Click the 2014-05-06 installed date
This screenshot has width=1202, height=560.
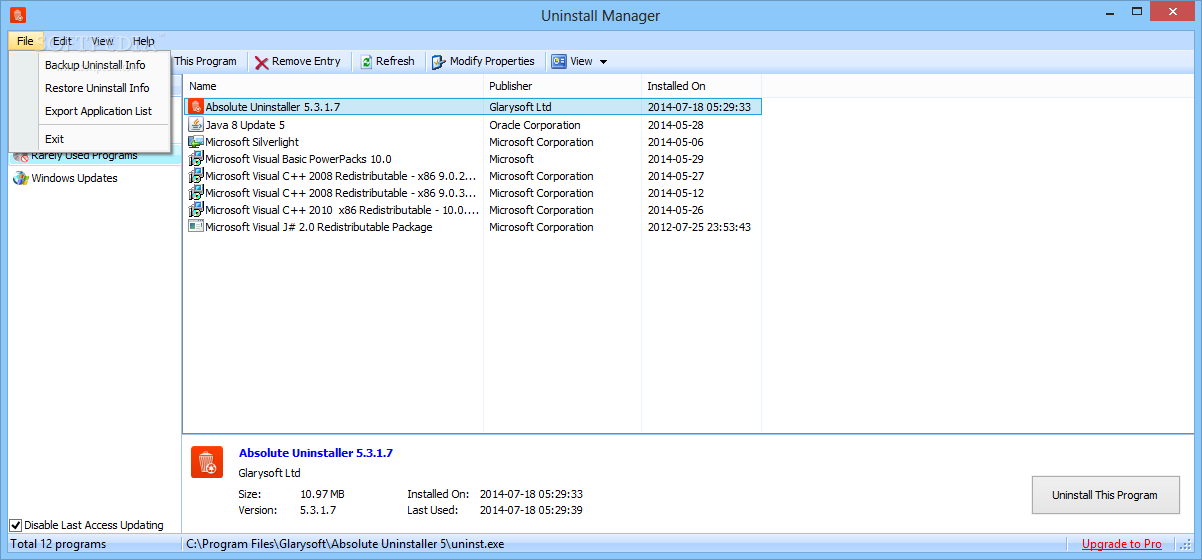click(675, 142)
